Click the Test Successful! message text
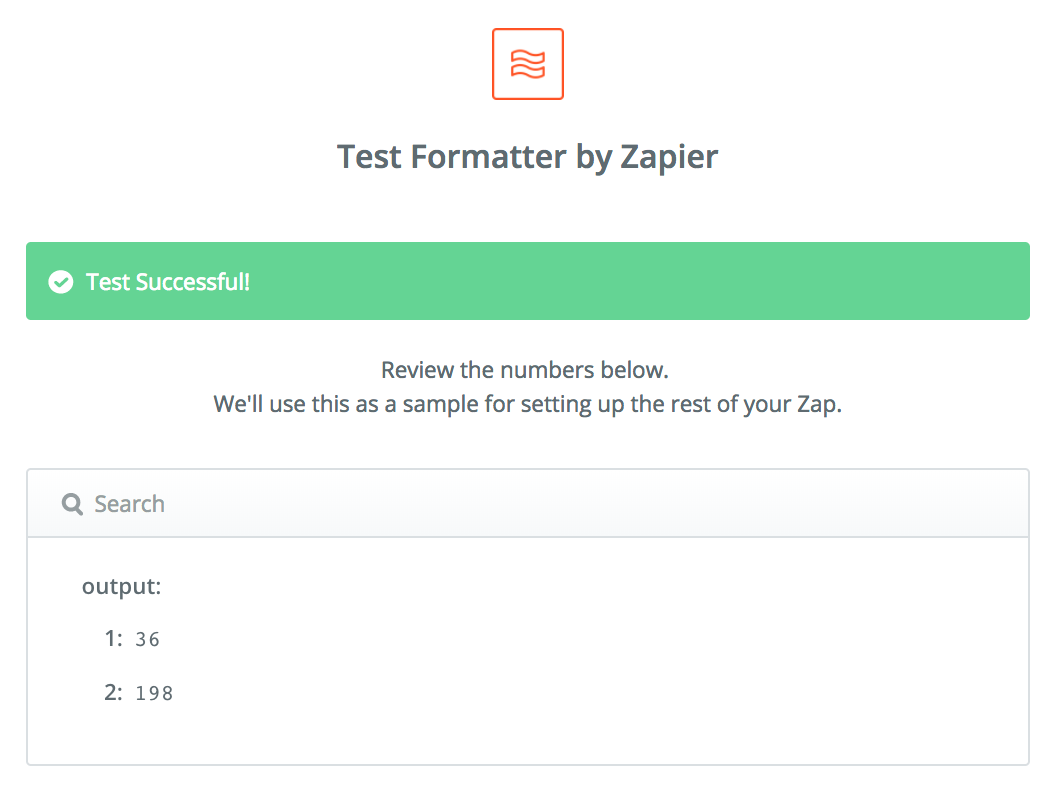The width and height of the screenshot is (1056, 792). (x=168, y=282)
